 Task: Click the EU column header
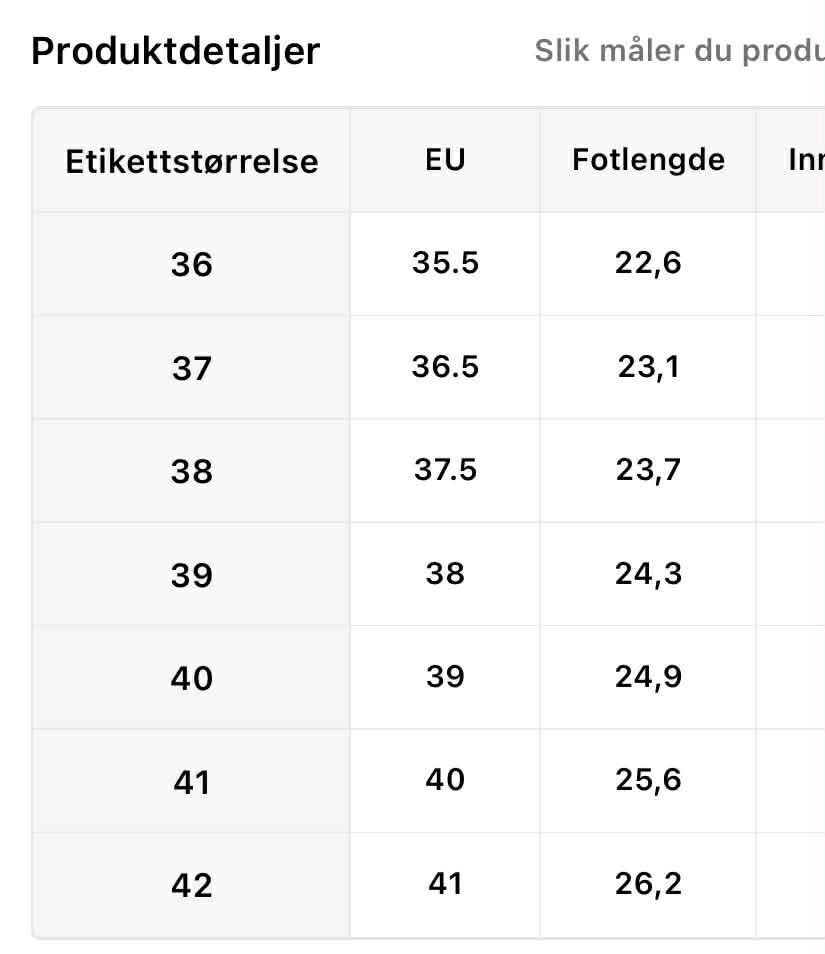445,160
